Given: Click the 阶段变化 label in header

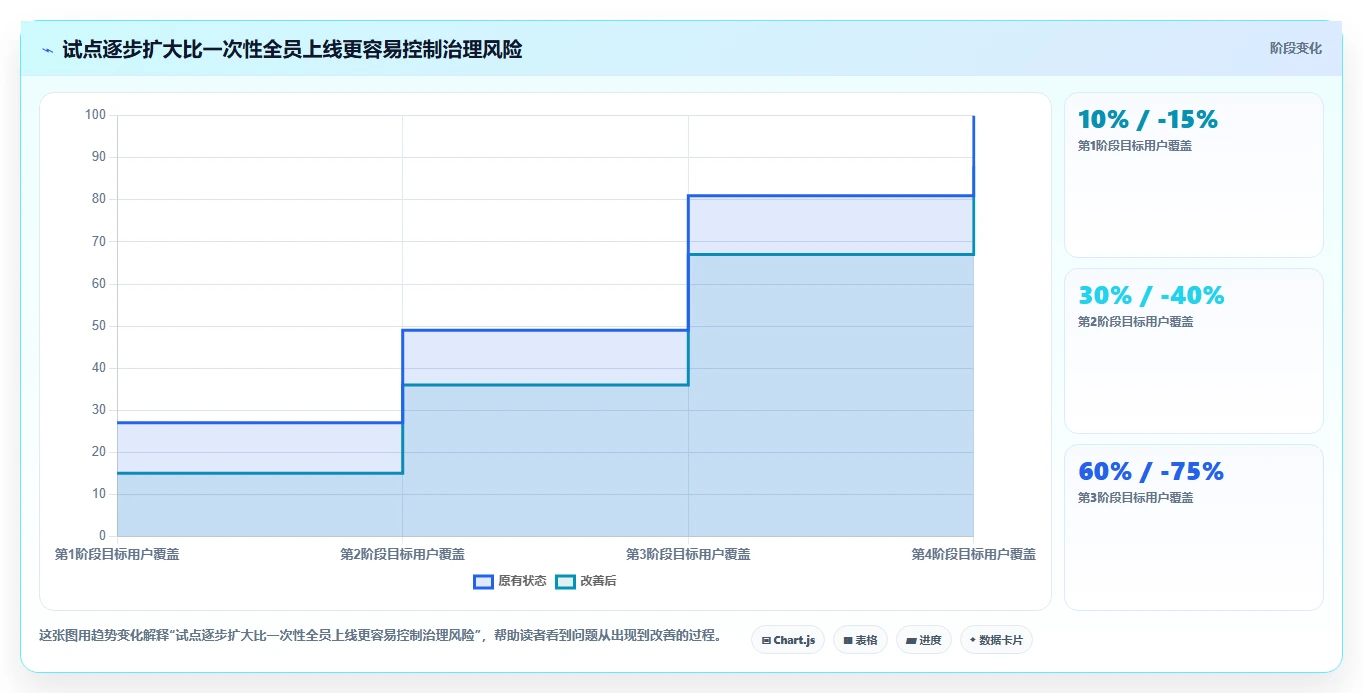Looking at the screenshot, I should (1296, 48).
